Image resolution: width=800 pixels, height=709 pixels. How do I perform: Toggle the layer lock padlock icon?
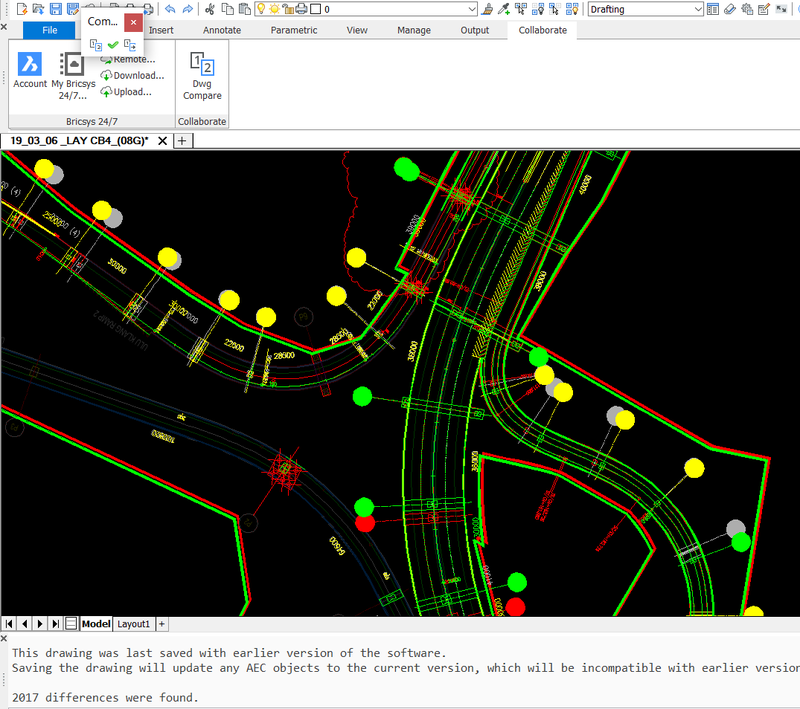coord(288,9)
